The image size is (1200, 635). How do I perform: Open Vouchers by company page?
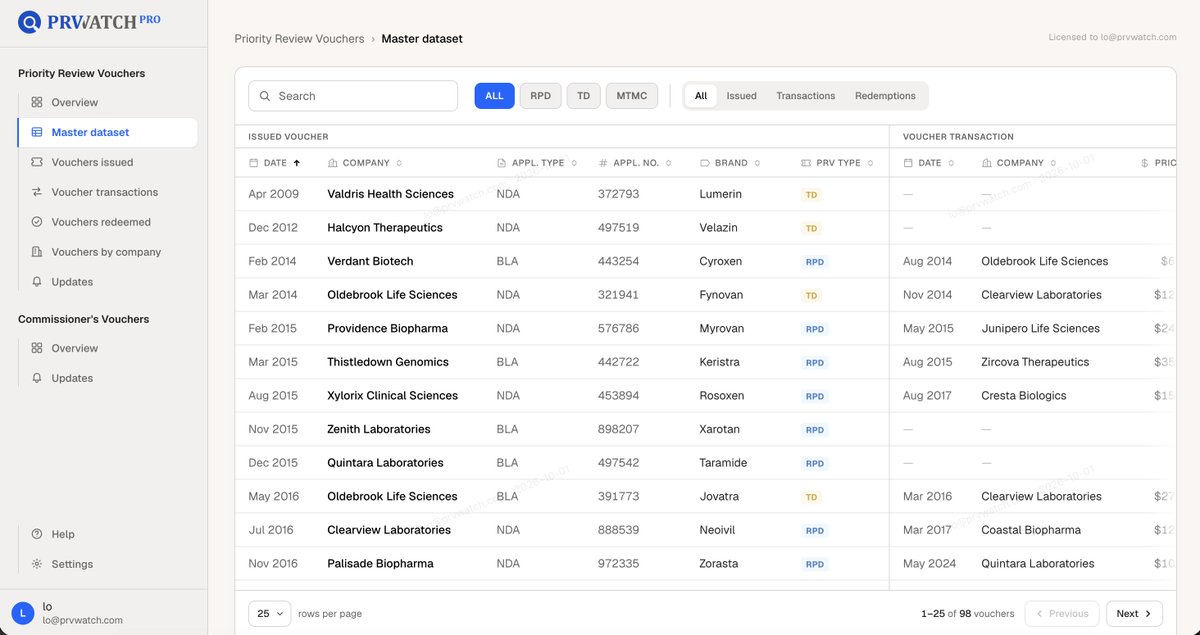pyautogui.click(x=107, y=252)
